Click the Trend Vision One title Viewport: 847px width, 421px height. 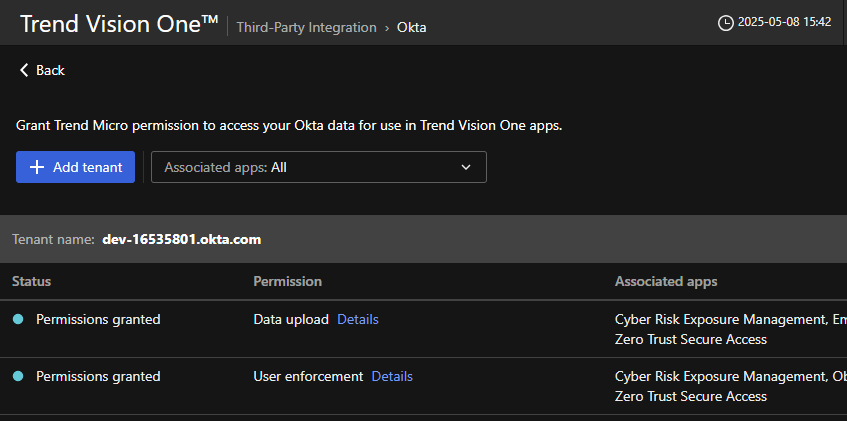[118, 24]
